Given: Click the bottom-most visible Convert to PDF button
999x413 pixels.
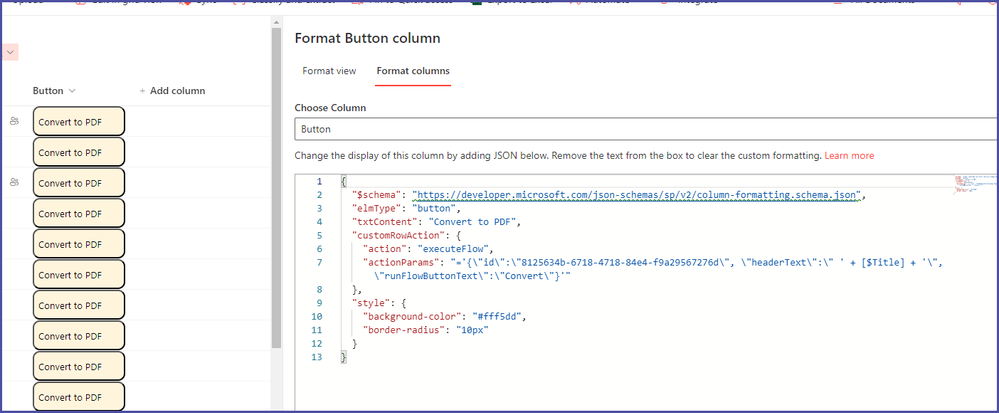Looking at the screenshot, I should tap(78, 397).
